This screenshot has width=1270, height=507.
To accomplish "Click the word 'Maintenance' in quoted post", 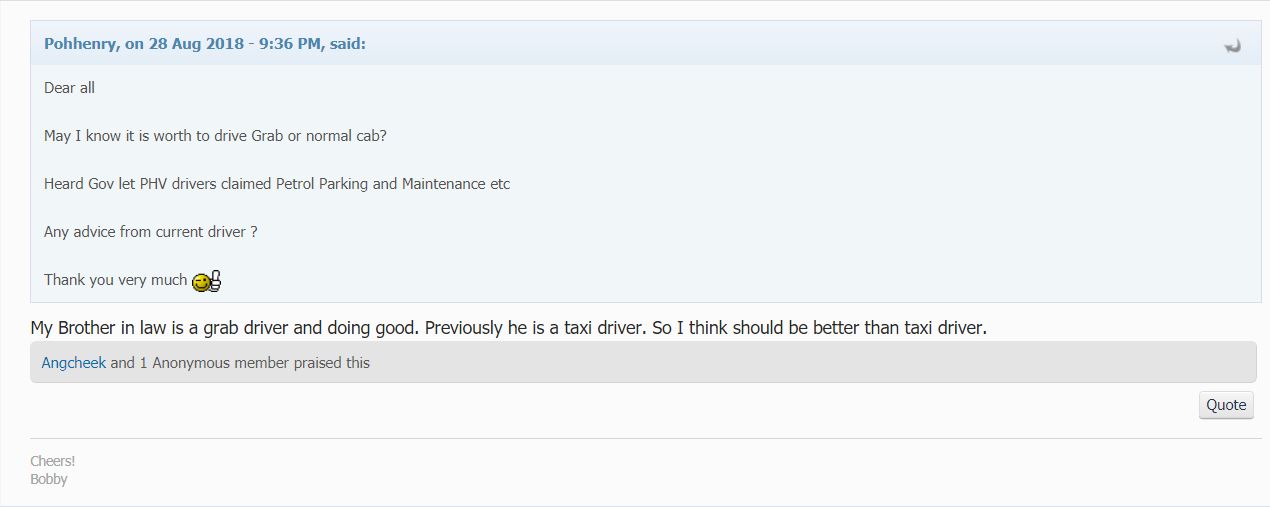I will [x=445, y=184].
